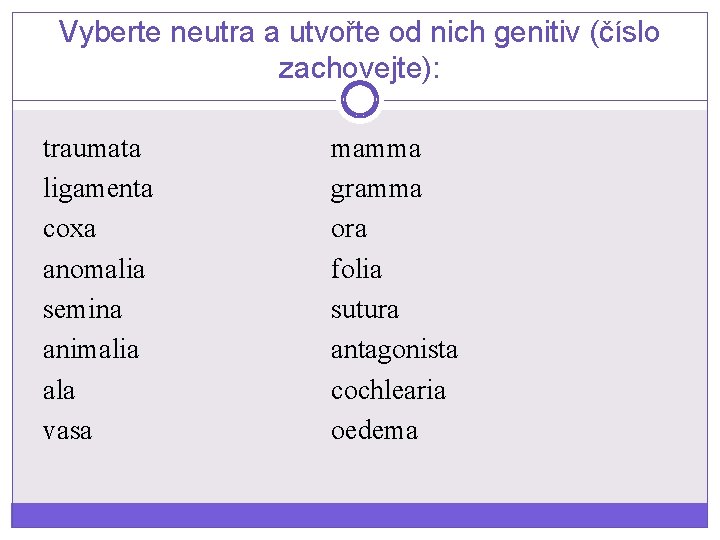Click on the word 'folia'
720x540 pixels.
tap(356, 269)
